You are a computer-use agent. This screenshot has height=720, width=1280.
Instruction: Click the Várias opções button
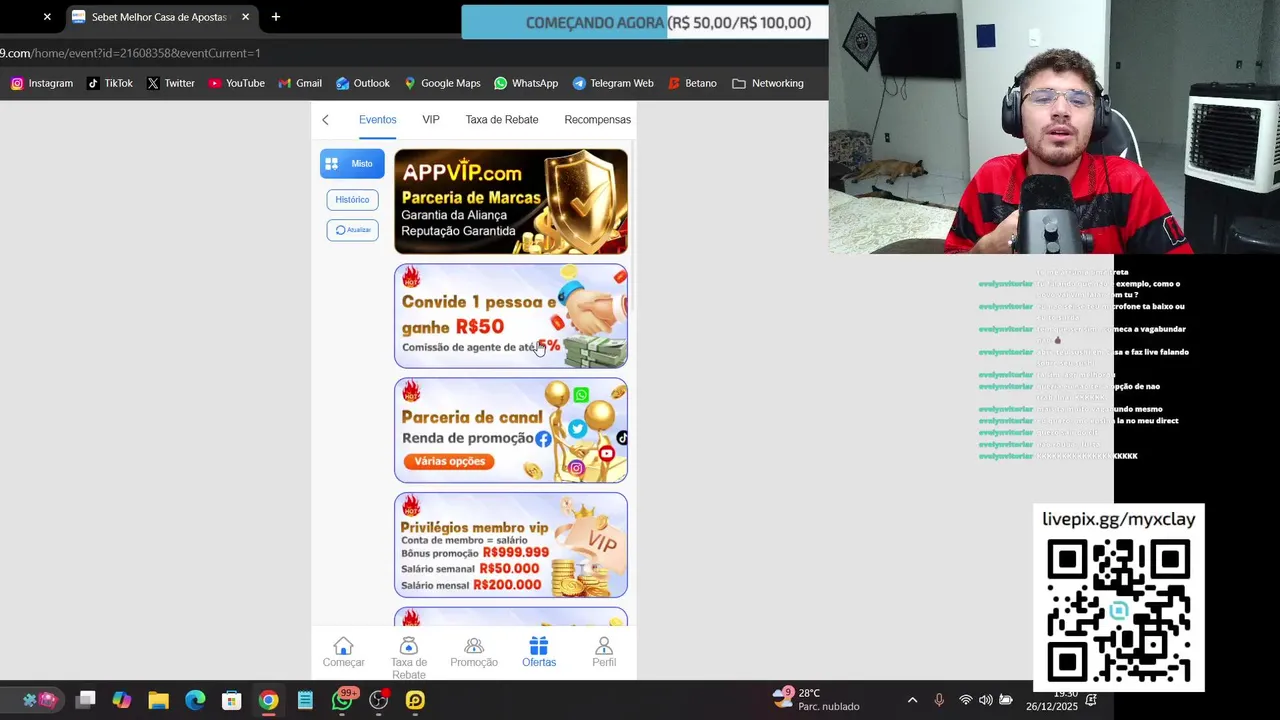pos(450,461)
